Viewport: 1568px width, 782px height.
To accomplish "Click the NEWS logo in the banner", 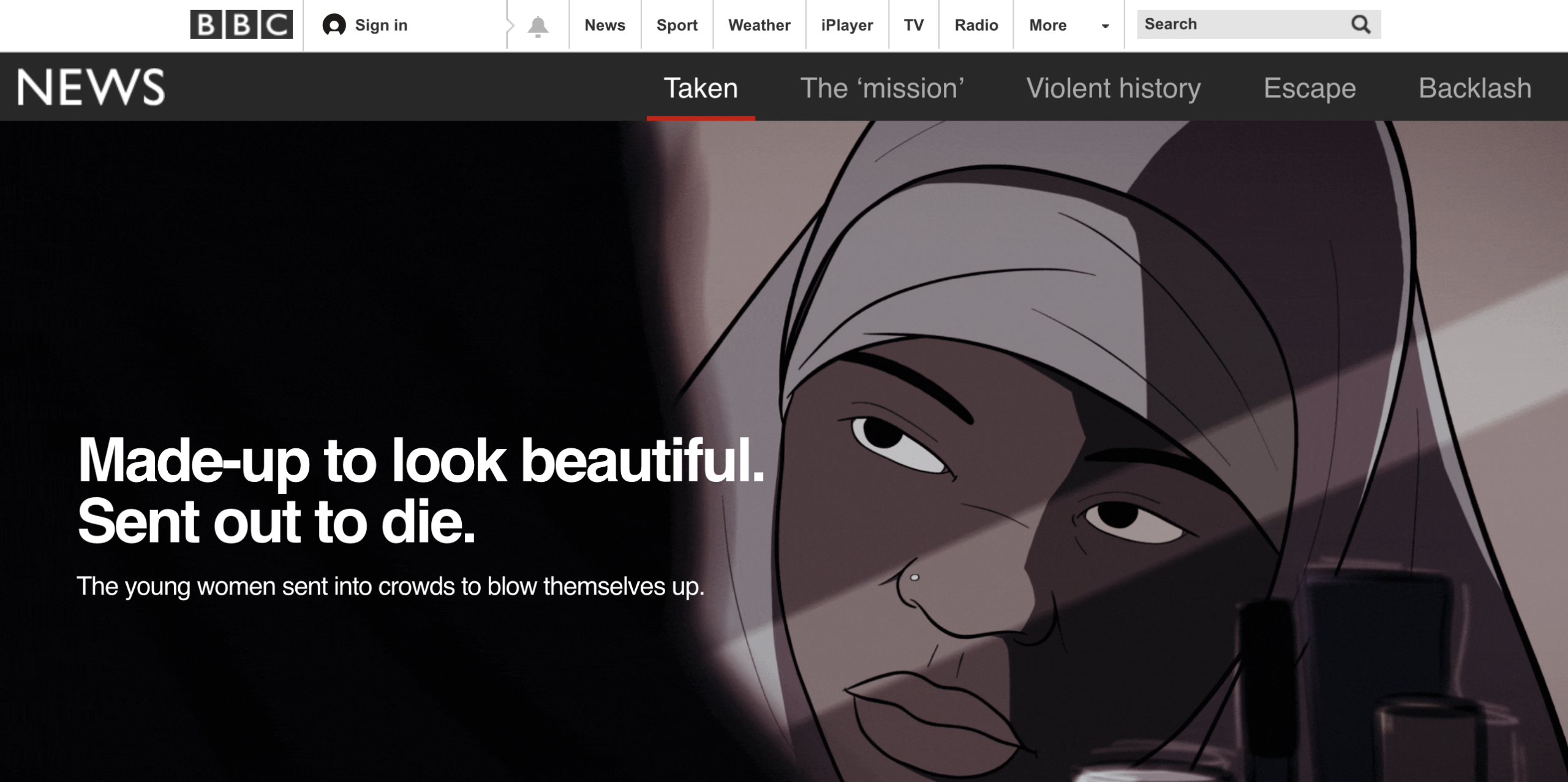I will [91, 87].
